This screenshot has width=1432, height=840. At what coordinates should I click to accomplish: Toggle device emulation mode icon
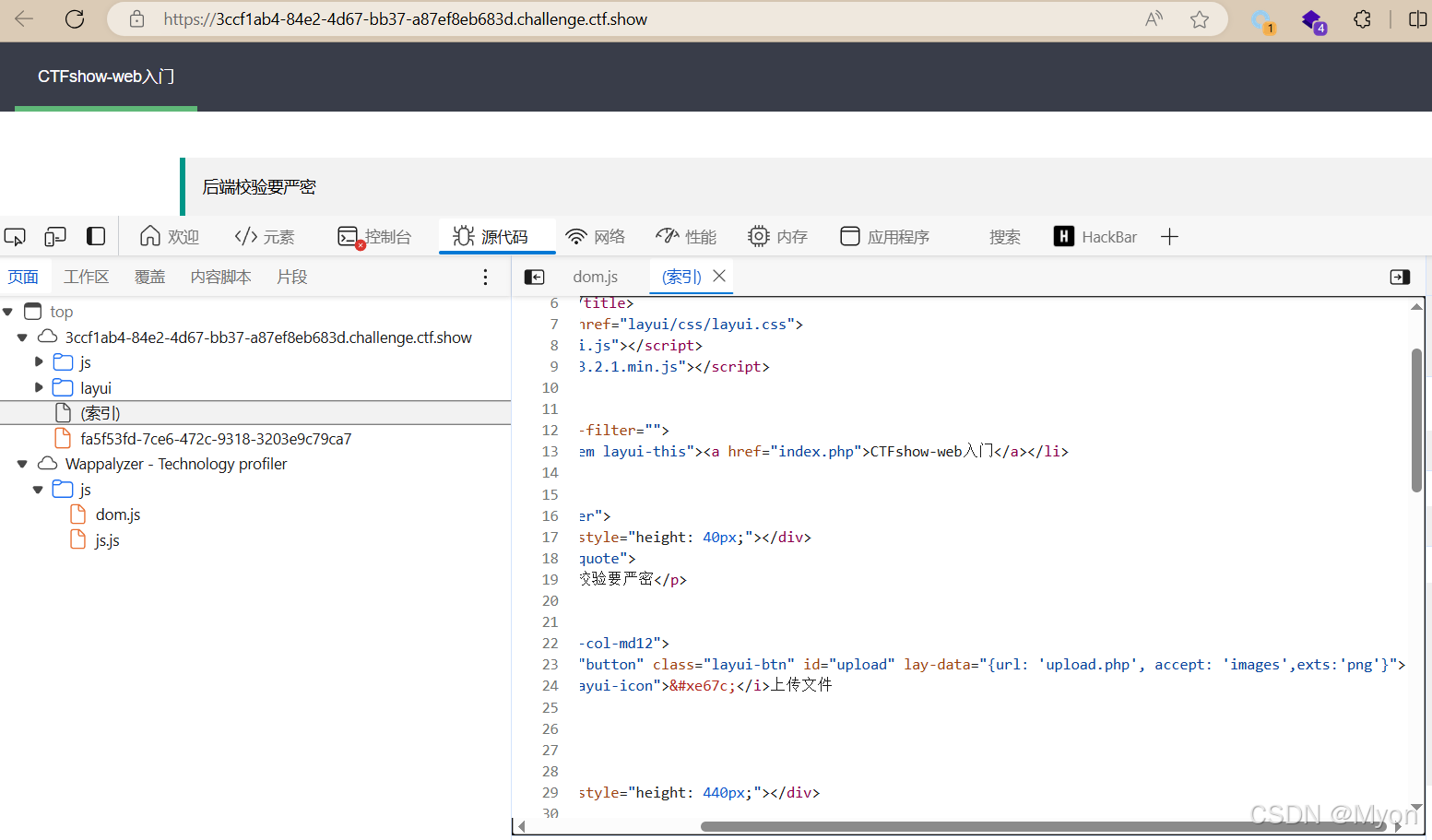[x=55, y=237]
